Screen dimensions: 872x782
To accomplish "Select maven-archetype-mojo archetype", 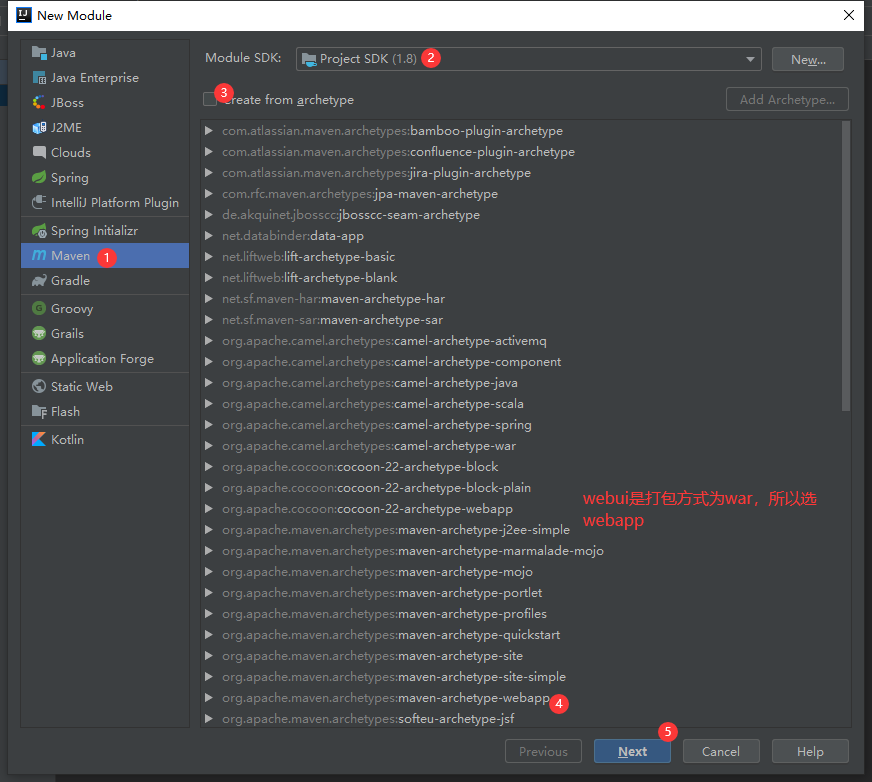I will coord(378,572).
